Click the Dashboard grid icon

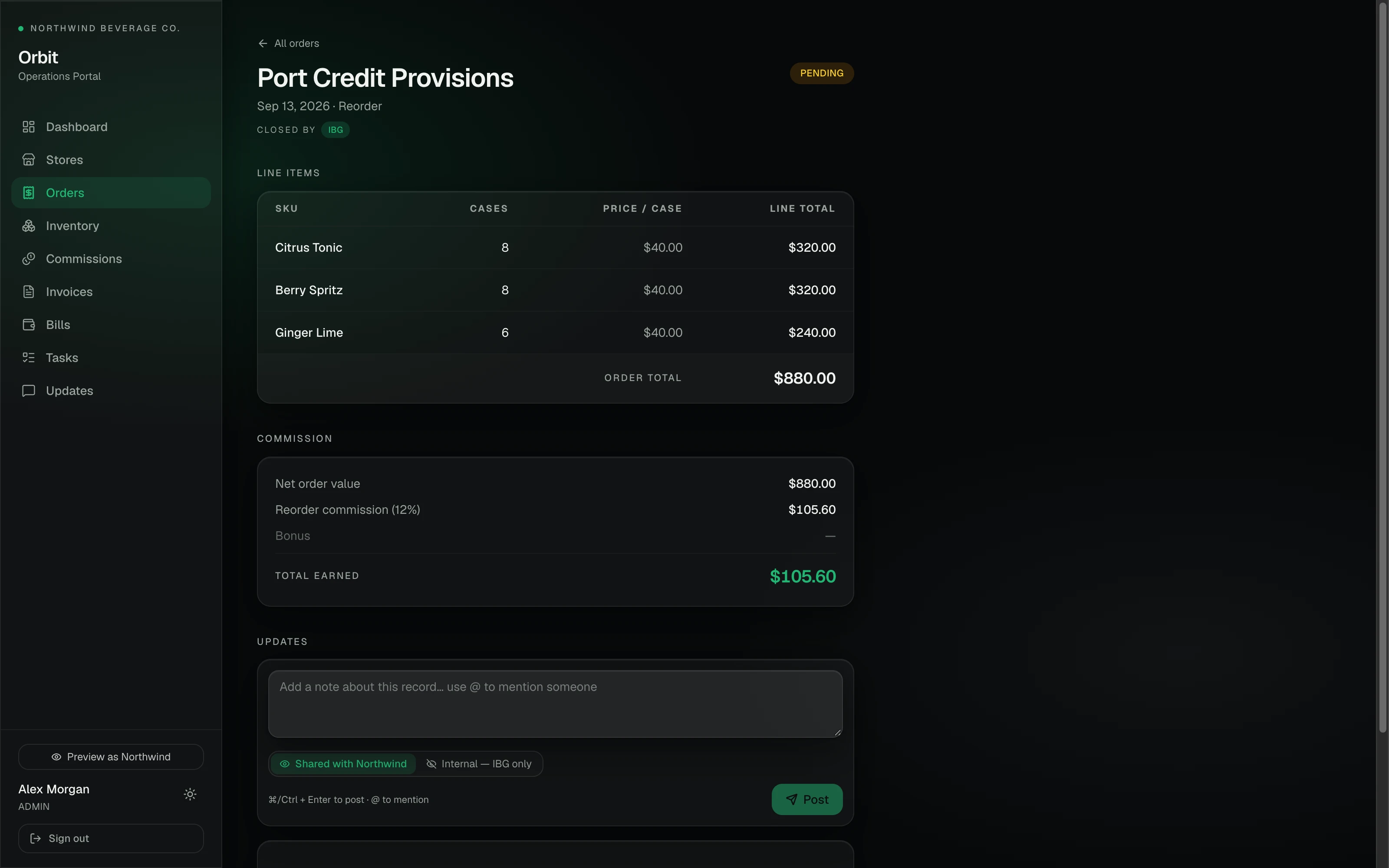click(29, 127)
